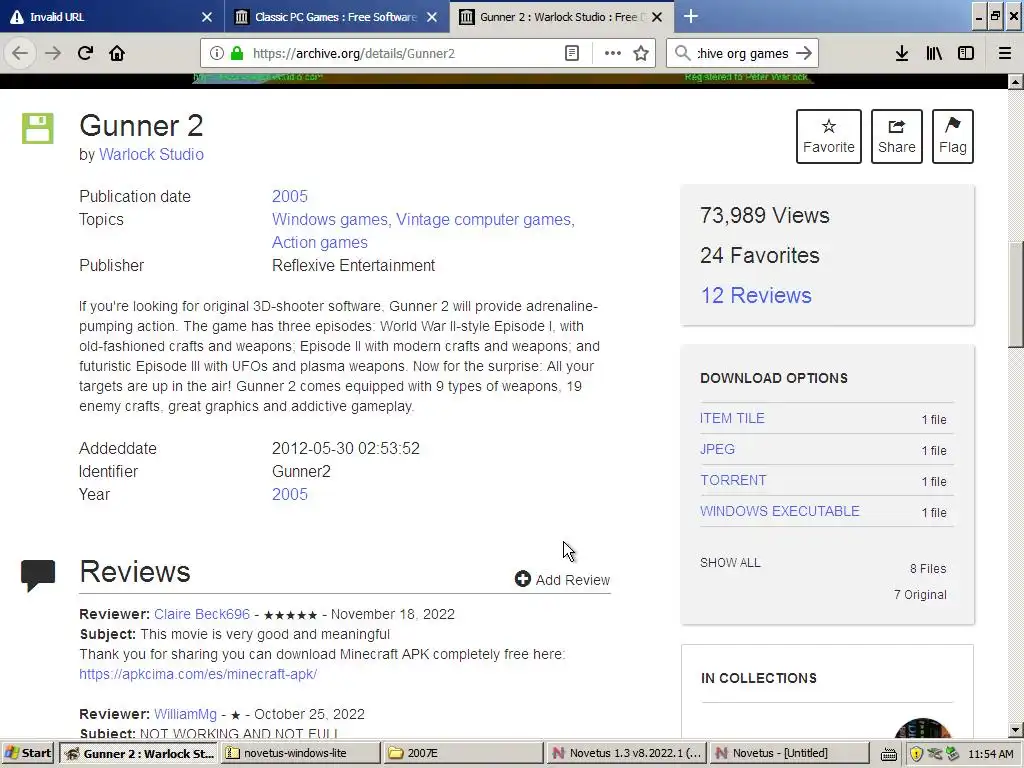
Task: Click the security shield tray icon
Action: tap(916, 754)
